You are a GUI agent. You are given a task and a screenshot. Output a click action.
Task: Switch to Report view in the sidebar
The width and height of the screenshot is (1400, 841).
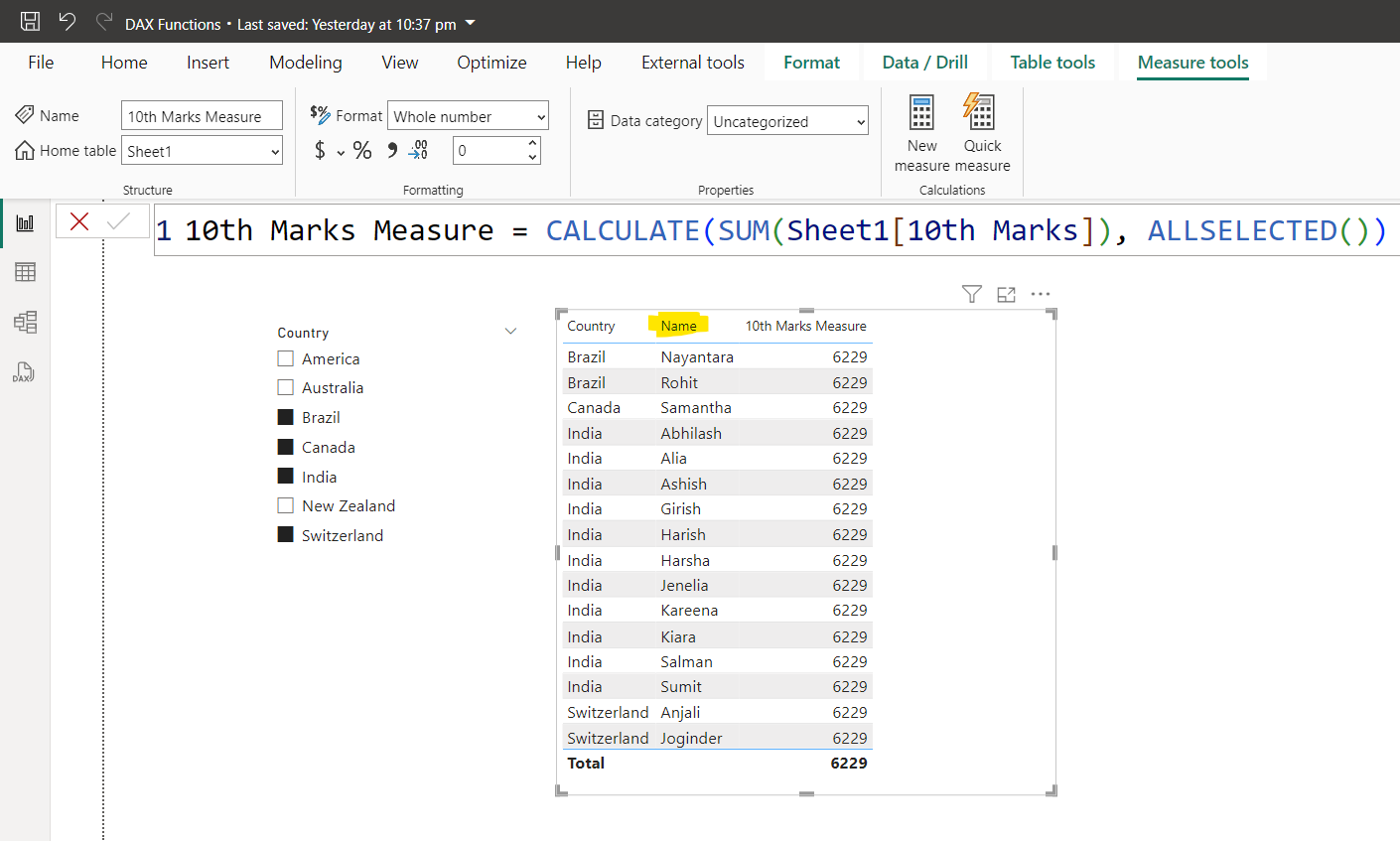[x=24, y=221]
